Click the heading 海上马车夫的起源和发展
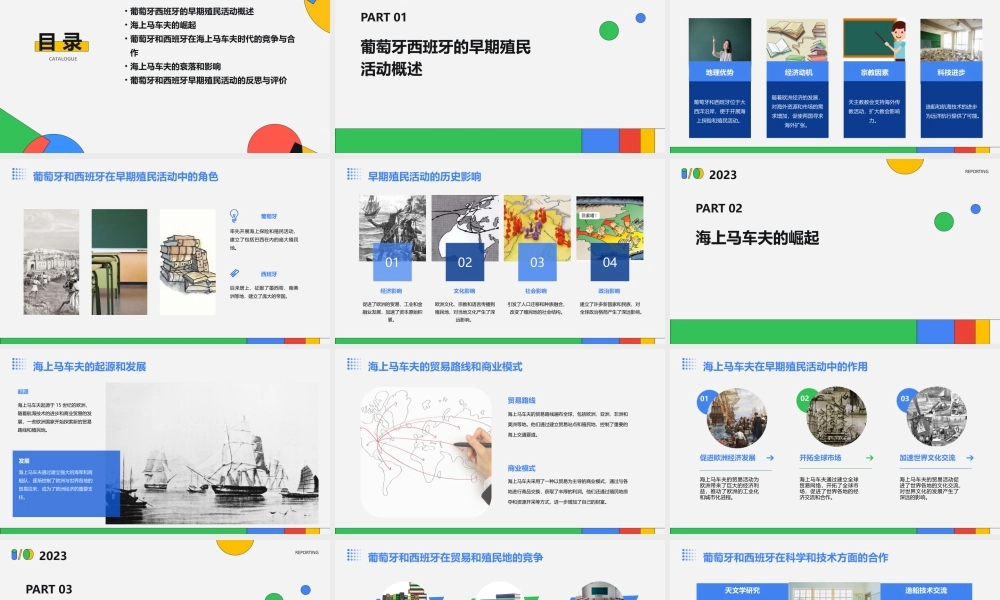Image resolution: width=1000 pixels, height=600 pixels. 89,367
